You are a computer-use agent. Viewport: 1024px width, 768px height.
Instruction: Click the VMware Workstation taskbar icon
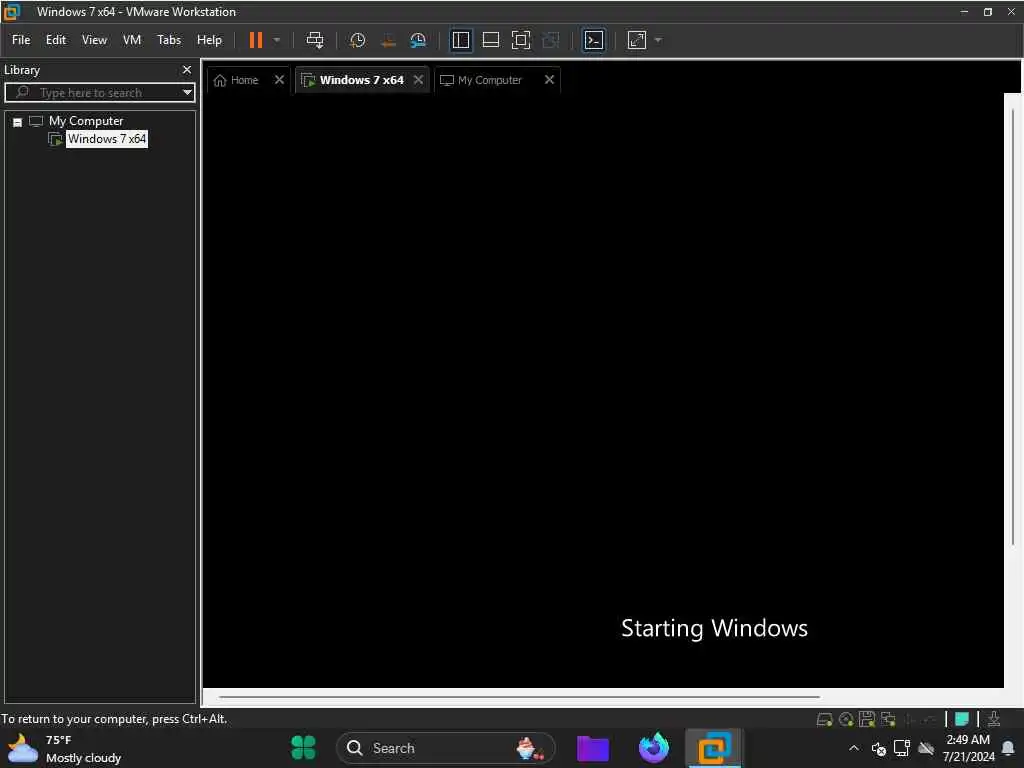click(714, 748)
